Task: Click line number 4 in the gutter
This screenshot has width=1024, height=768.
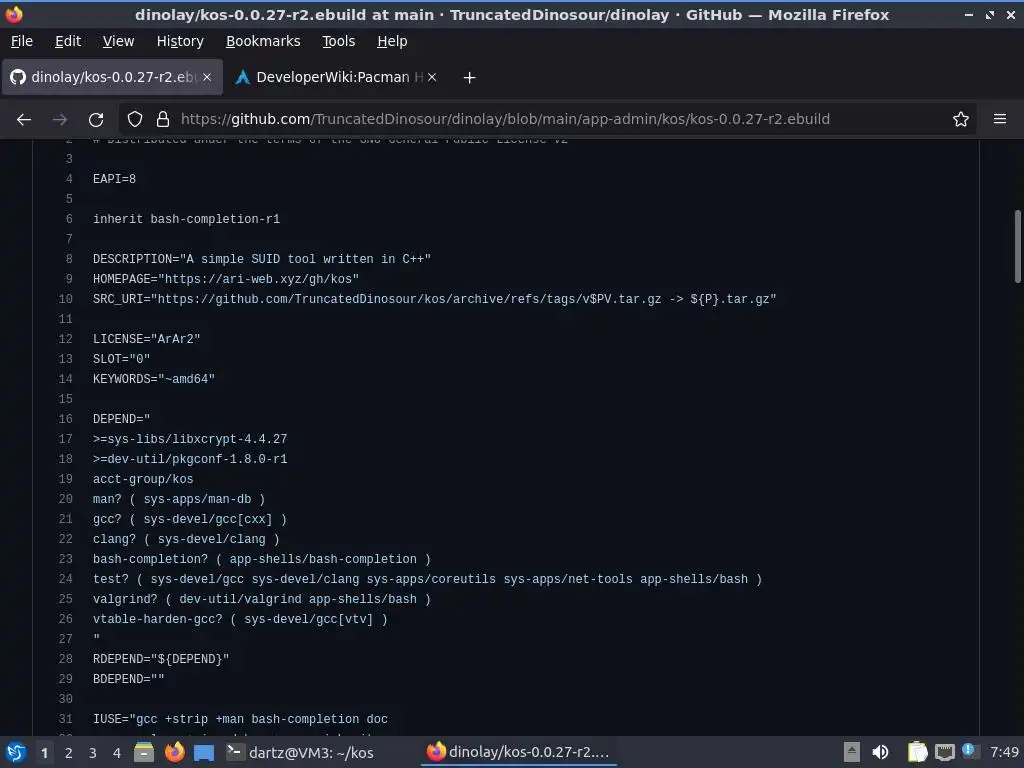Action: click(x=69, y=179)
